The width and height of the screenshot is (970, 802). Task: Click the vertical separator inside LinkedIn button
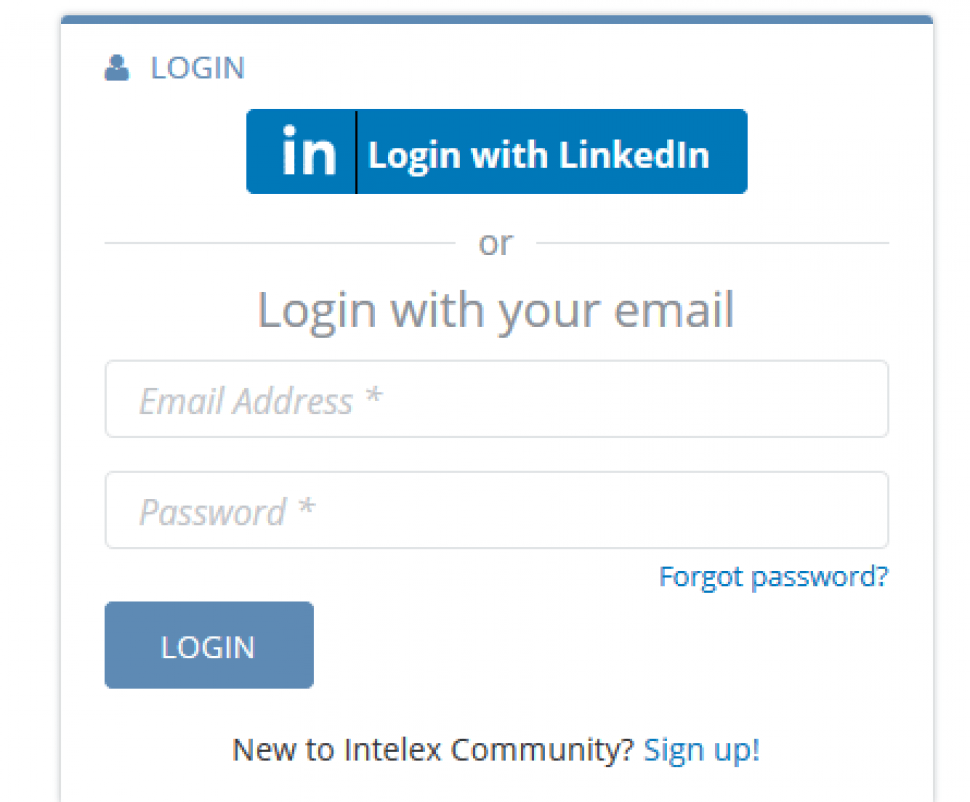(356, 152)
